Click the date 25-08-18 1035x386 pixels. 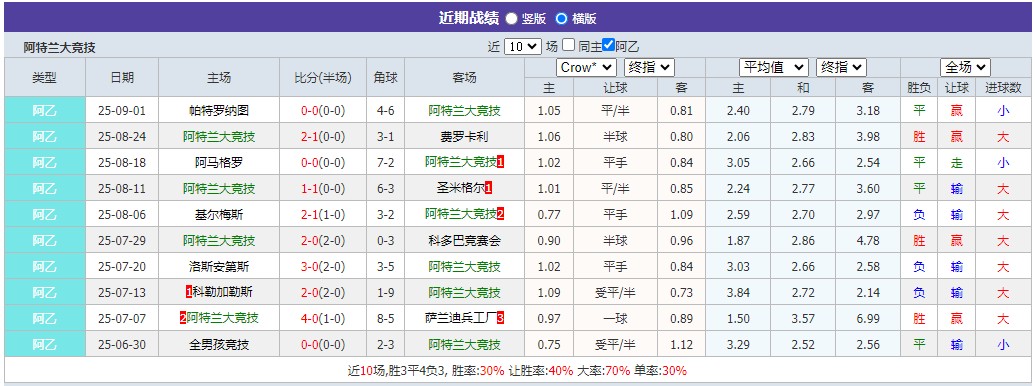(122, 163)
